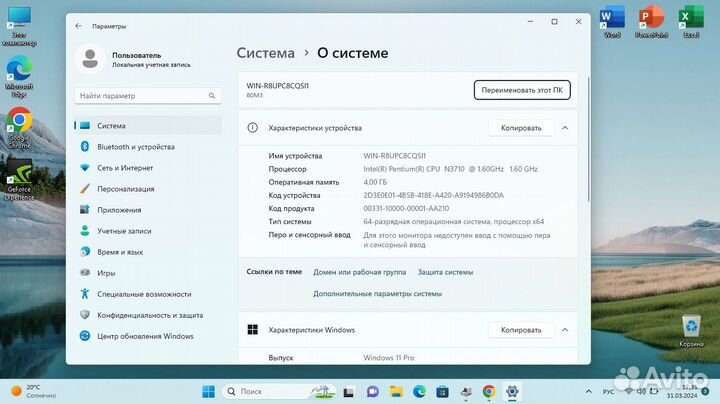
Task: Go back using the Settings back arrow
Action: point(79,26)
